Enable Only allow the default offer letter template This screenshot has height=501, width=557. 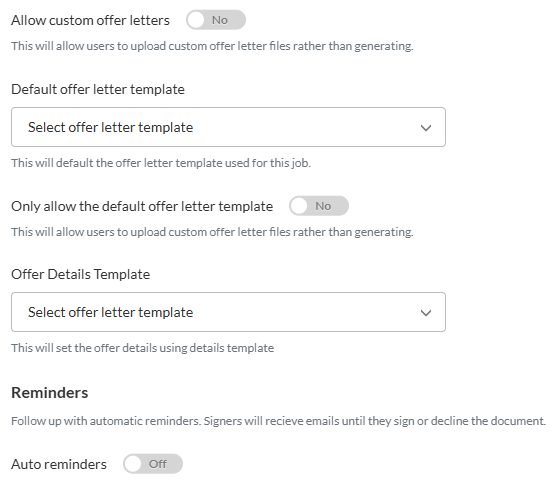coord(319,206)
